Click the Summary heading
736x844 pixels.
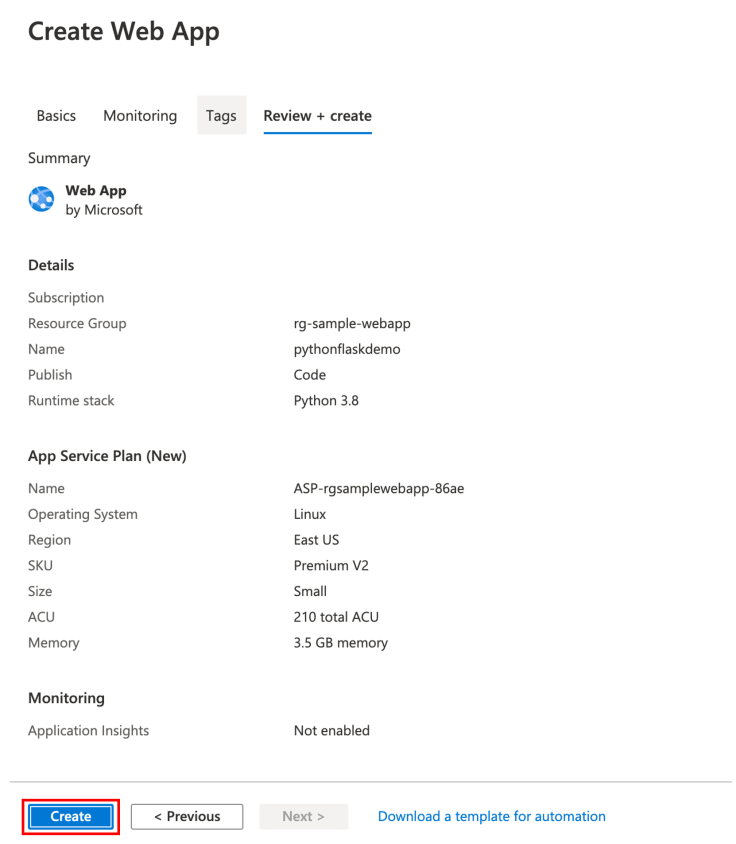(x=59, y=158)
